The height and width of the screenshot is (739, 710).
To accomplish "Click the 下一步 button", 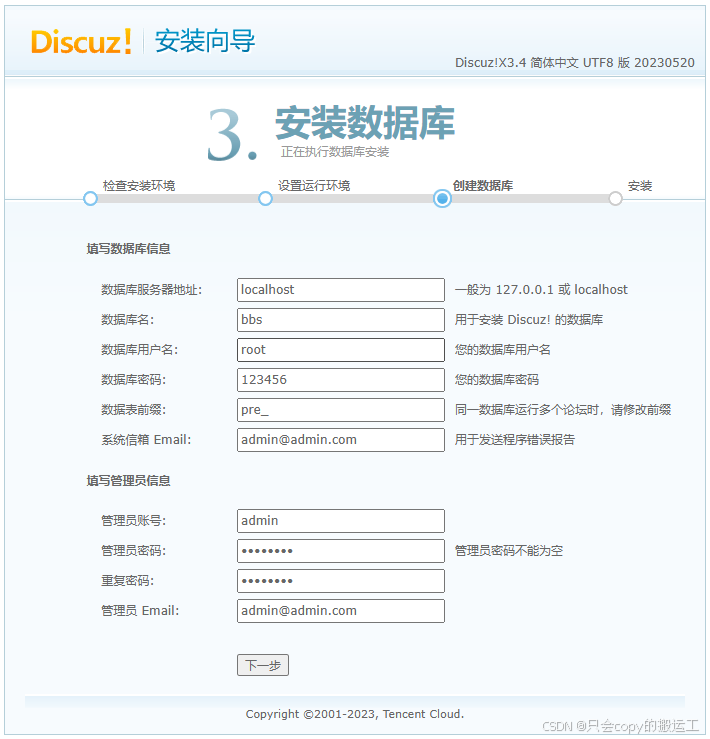I will (263, 665).
